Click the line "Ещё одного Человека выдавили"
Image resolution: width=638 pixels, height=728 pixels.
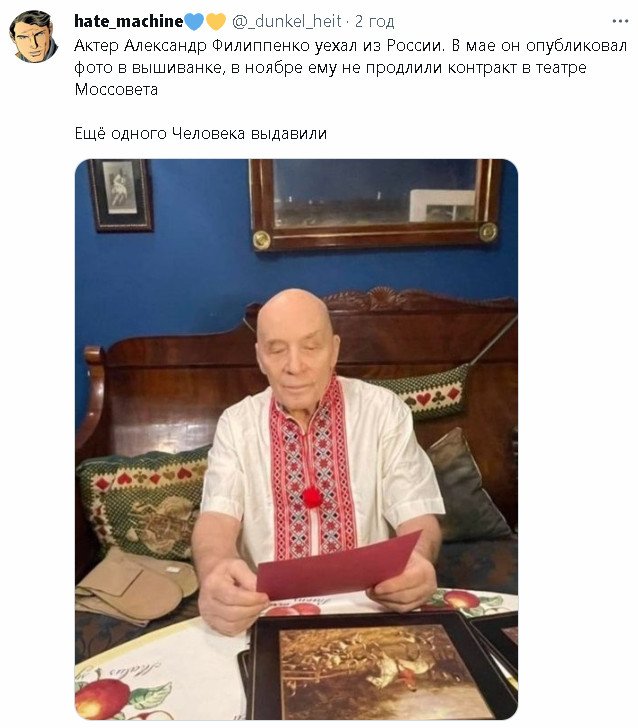coord(201,134)
